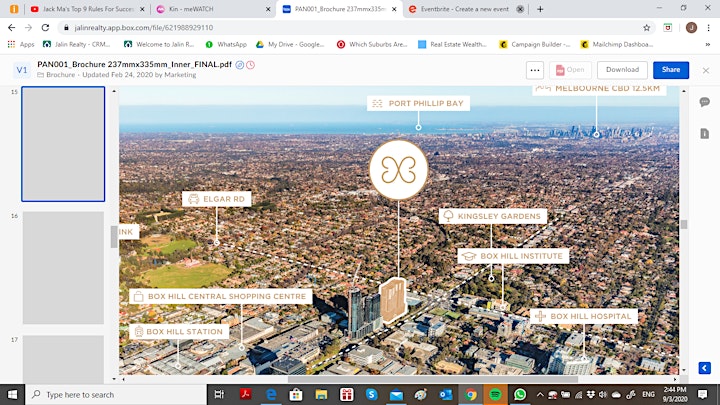Open the Mailchimp Dashboard bookmark
Image resolution: width=720 pixels, height=405 pixels.
[617, 45]
